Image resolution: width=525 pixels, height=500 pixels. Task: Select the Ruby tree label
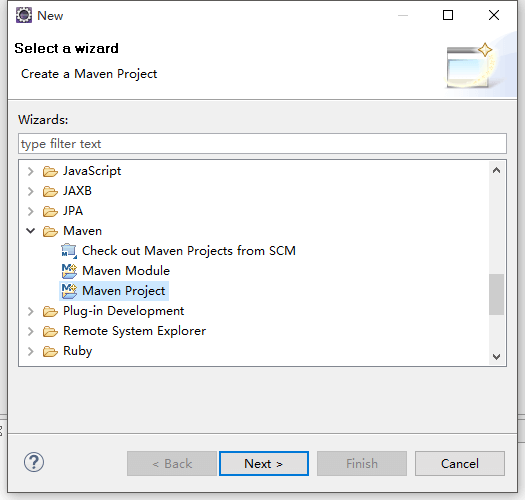77,351
